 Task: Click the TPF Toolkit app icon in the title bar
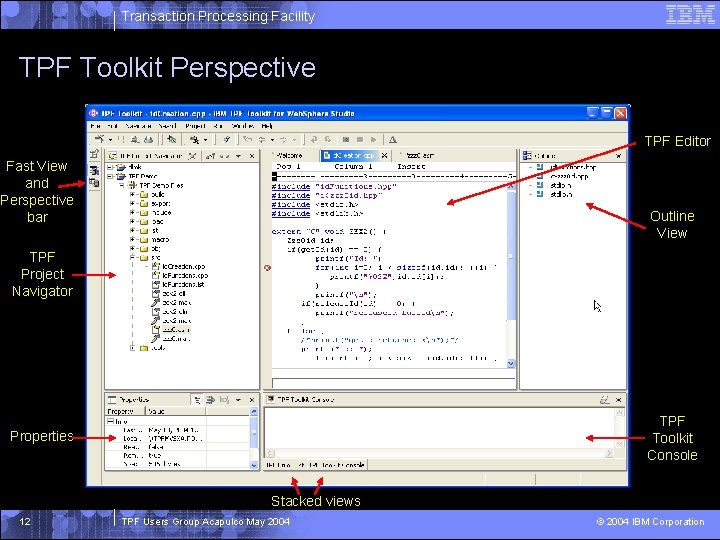click(94, 113)
